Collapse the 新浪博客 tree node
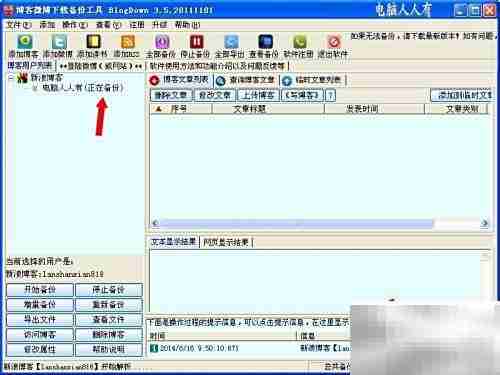Image resolution: width=500 pixels, height=375 pixels. coord(11,78)
